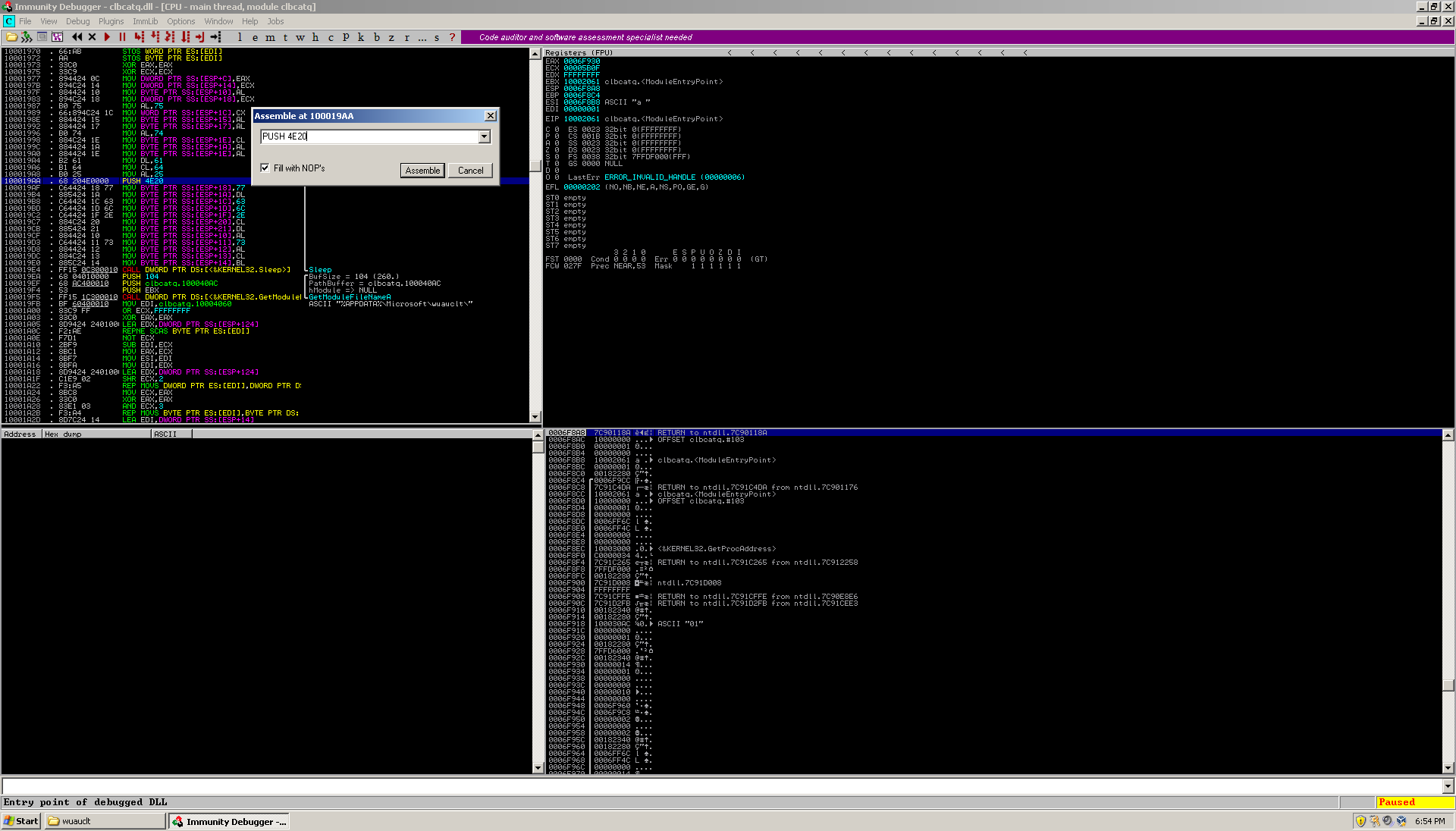The width and height of the screenshot is (1456, 831).
Task: Show Patches with 'p' button
Action: coord(346,37)
